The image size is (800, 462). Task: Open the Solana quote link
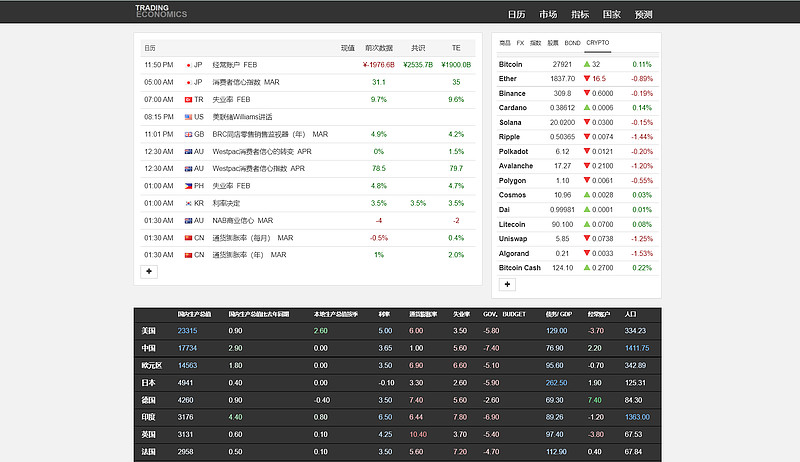click(x=510, y=122)
